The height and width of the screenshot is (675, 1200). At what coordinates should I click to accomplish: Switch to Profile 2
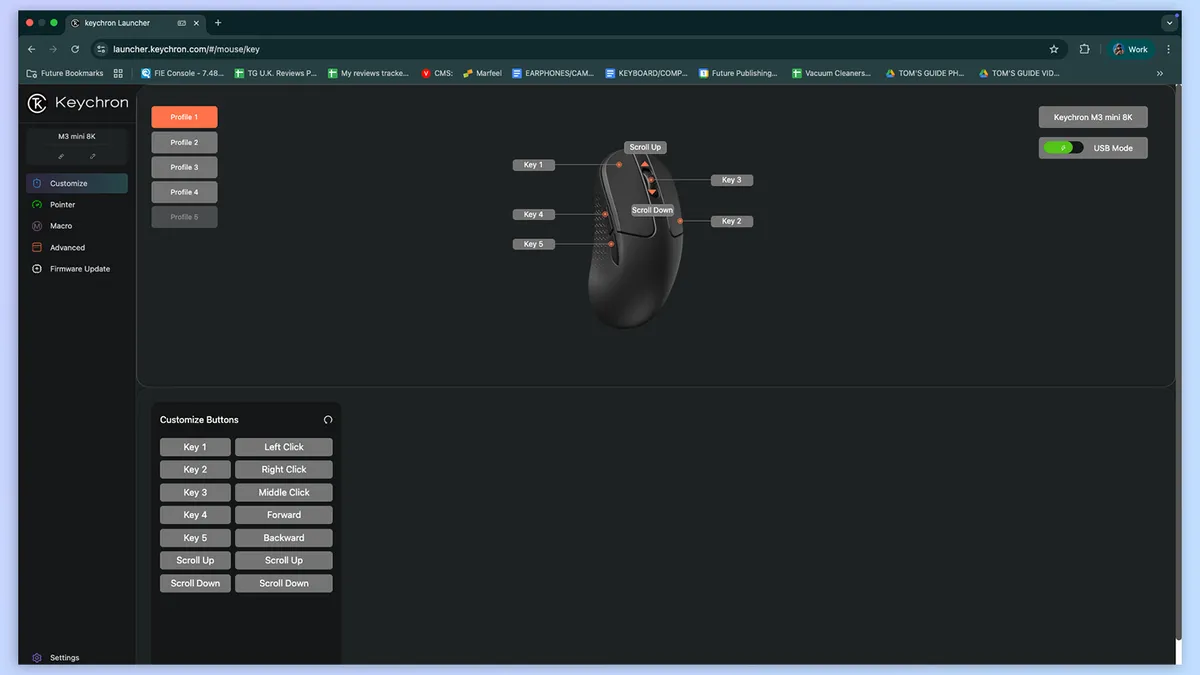(x=184, y=143)
